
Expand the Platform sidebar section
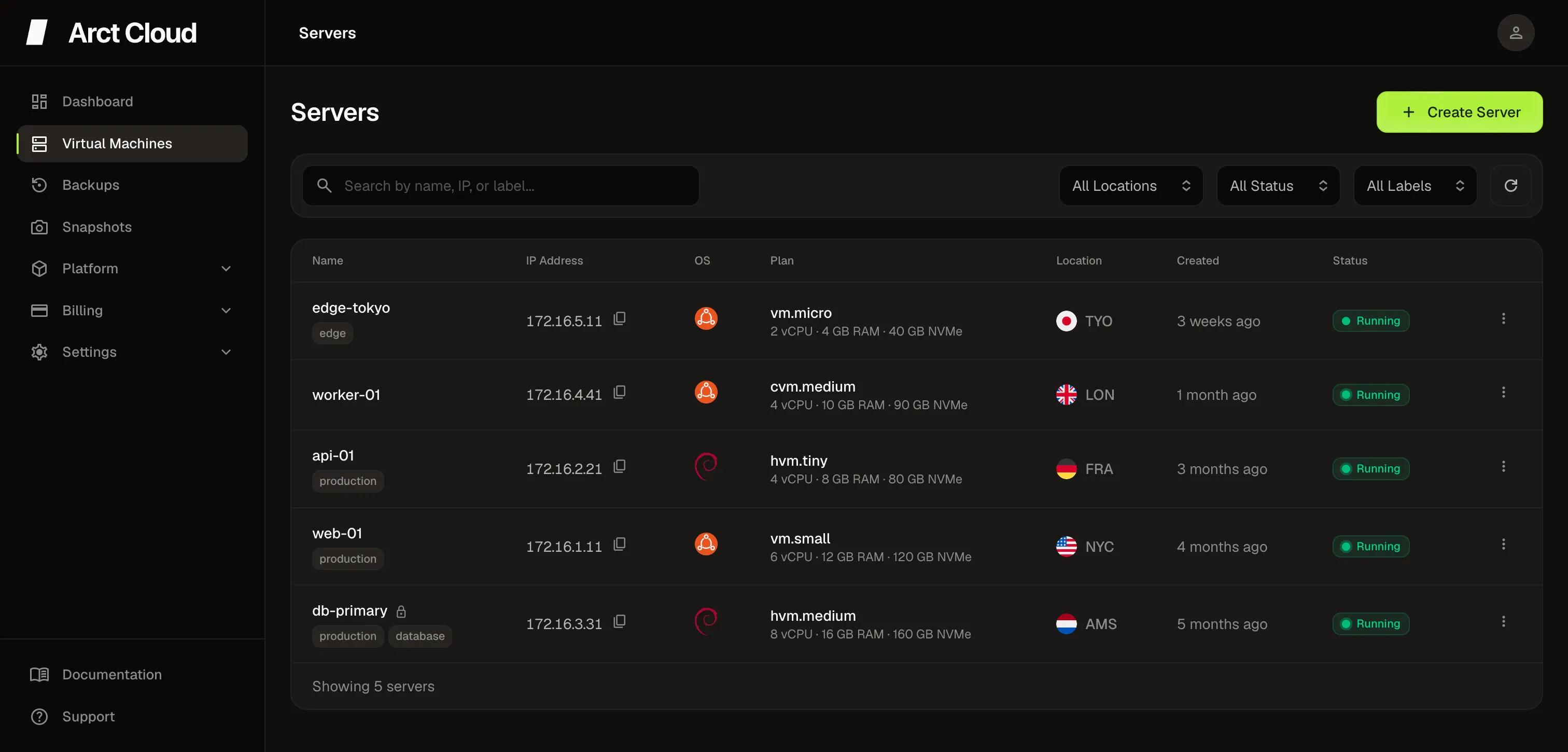132,269
